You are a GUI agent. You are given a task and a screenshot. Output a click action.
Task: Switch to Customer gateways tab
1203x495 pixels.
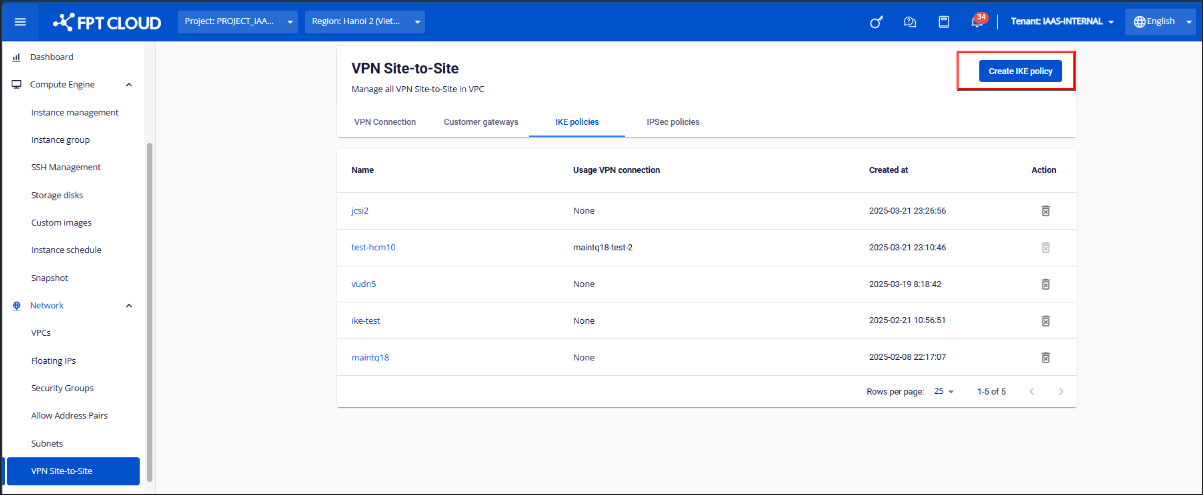coord(481,122)
